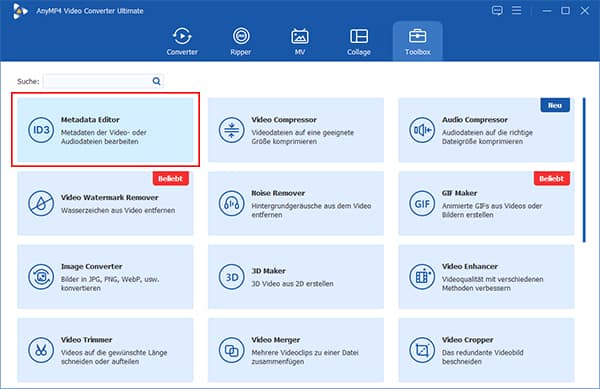Click the Video Compressor title
This screenshot has width=600, height=389.
pyautogui.click(x=284, y=120)
